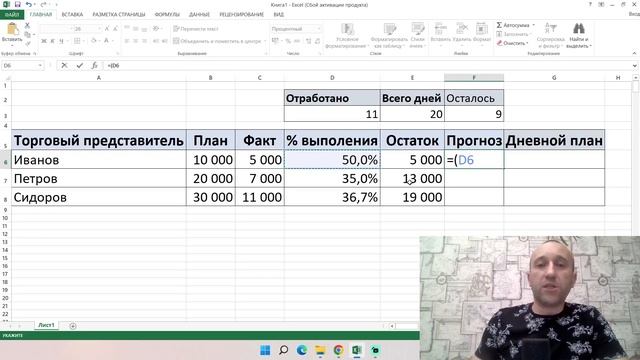This screenshot has width=640, height=360.
Task: Open the number format Процентный dropdown
Action: pyautogui.click(x=319, y=29)
